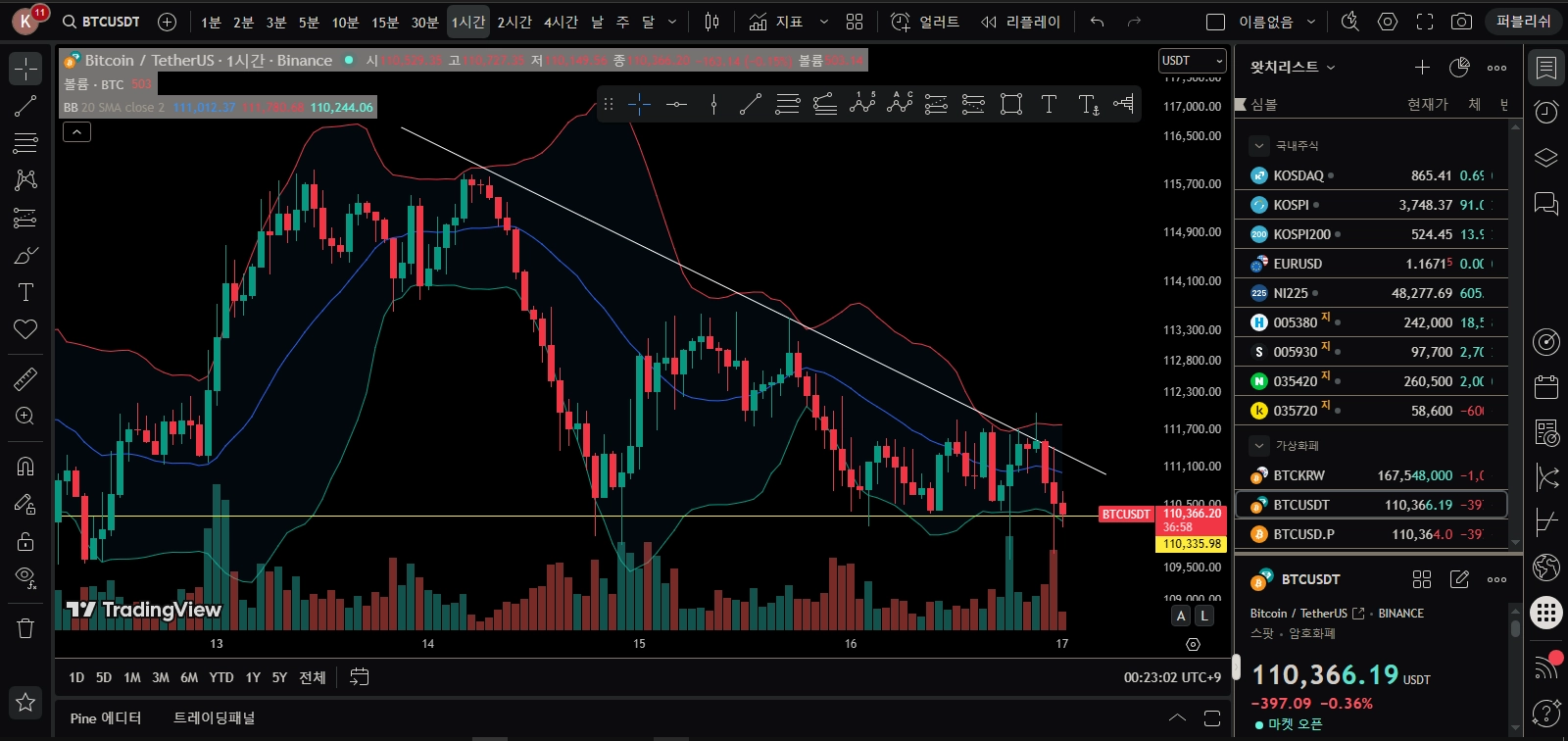The width and height of the screenshot is (1568, 741).
Task: Collapse the chart indicator legend
Action: point(76,131)
